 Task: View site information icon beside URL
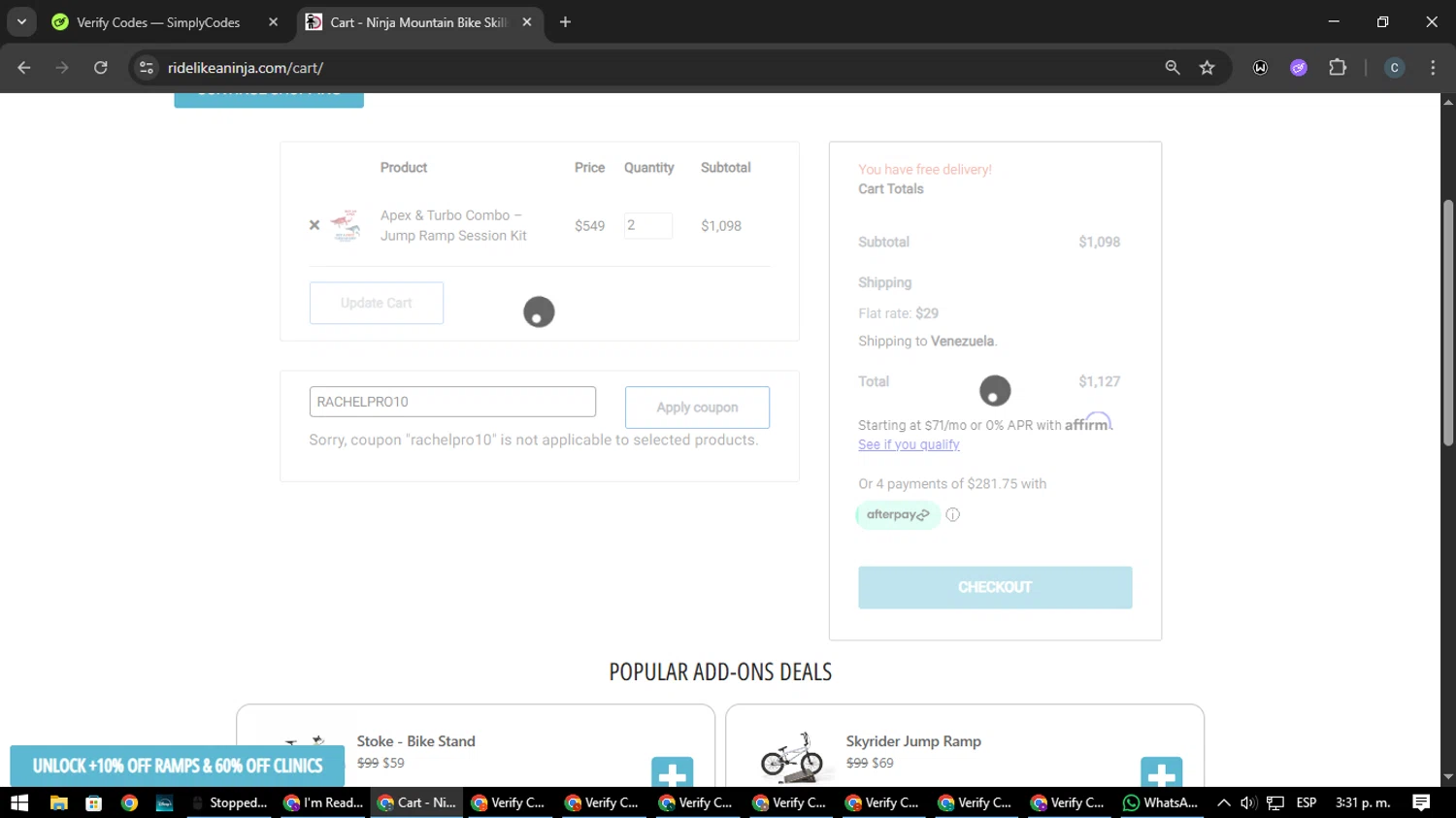point(147,68)
